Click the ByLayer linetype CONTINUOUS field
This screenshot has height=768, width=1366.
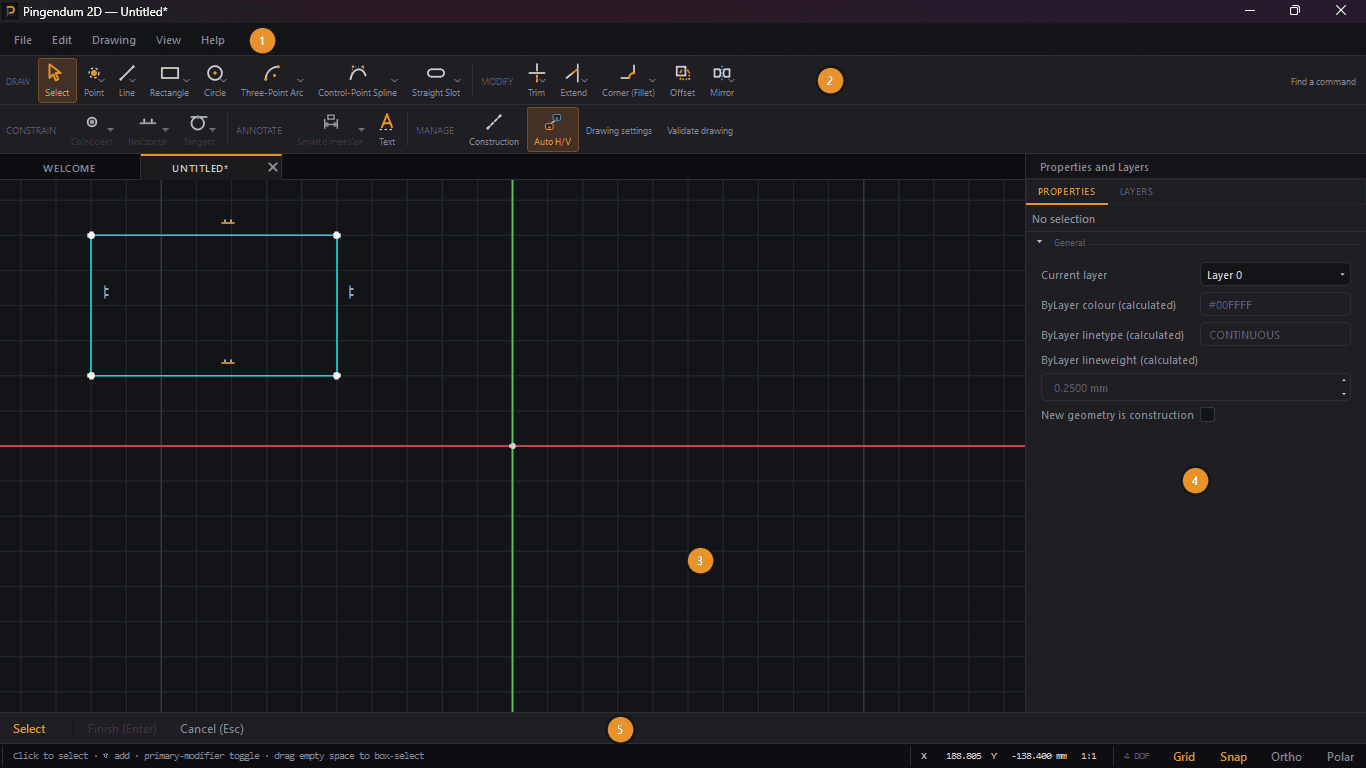click(1275, 335)
